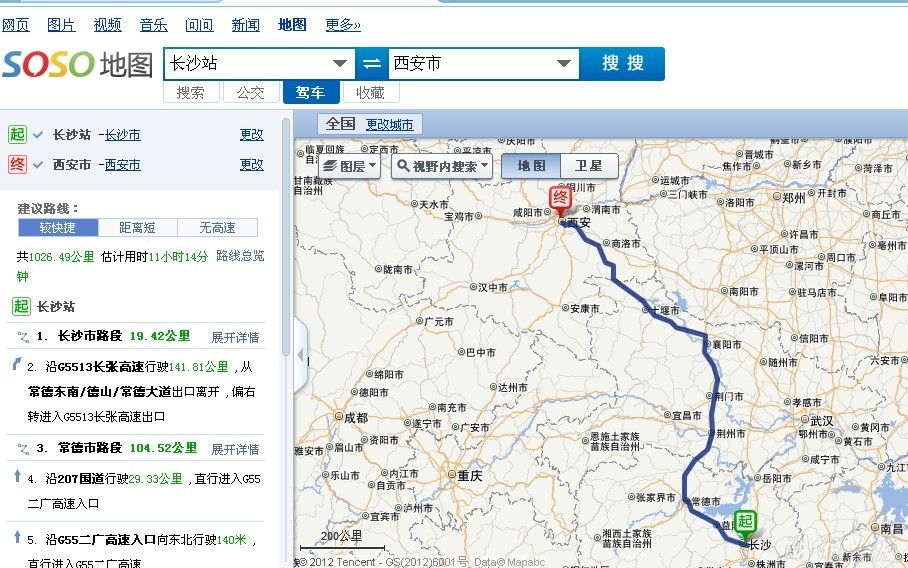Image resolution: width=908 pixels, height=568 pixels.
Task: Click the step 2 turn arrow icon
Action: tap(17, 364)
